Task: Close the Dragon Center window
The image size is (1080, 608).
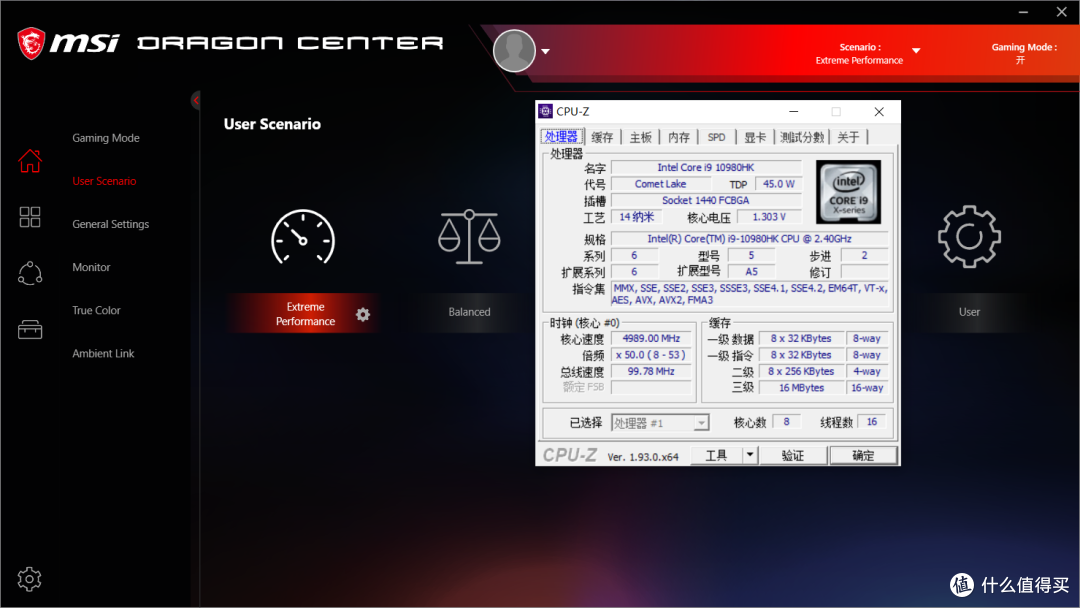Action: click(x=1061, y=12)
